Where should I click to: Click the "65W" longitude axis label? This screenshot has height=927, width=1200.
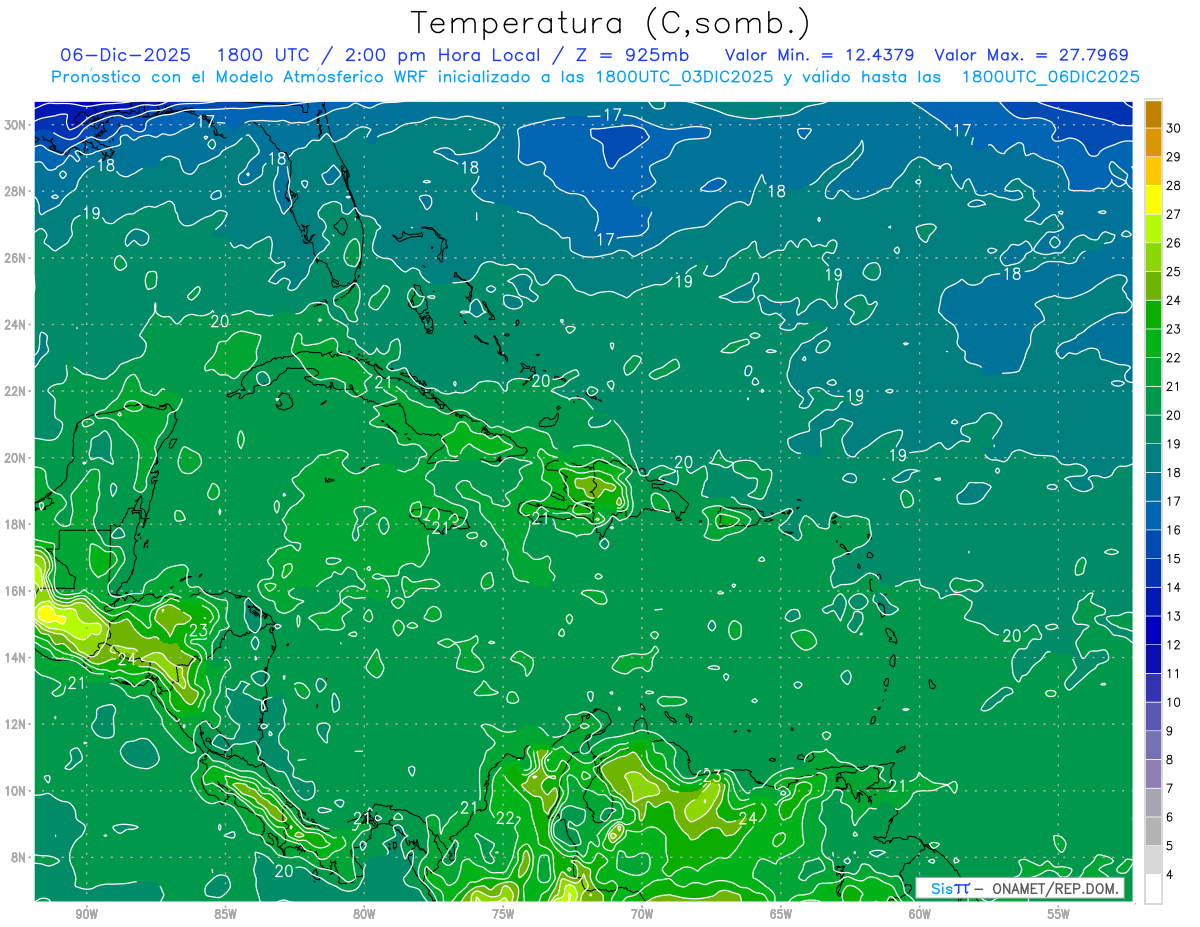781,914
